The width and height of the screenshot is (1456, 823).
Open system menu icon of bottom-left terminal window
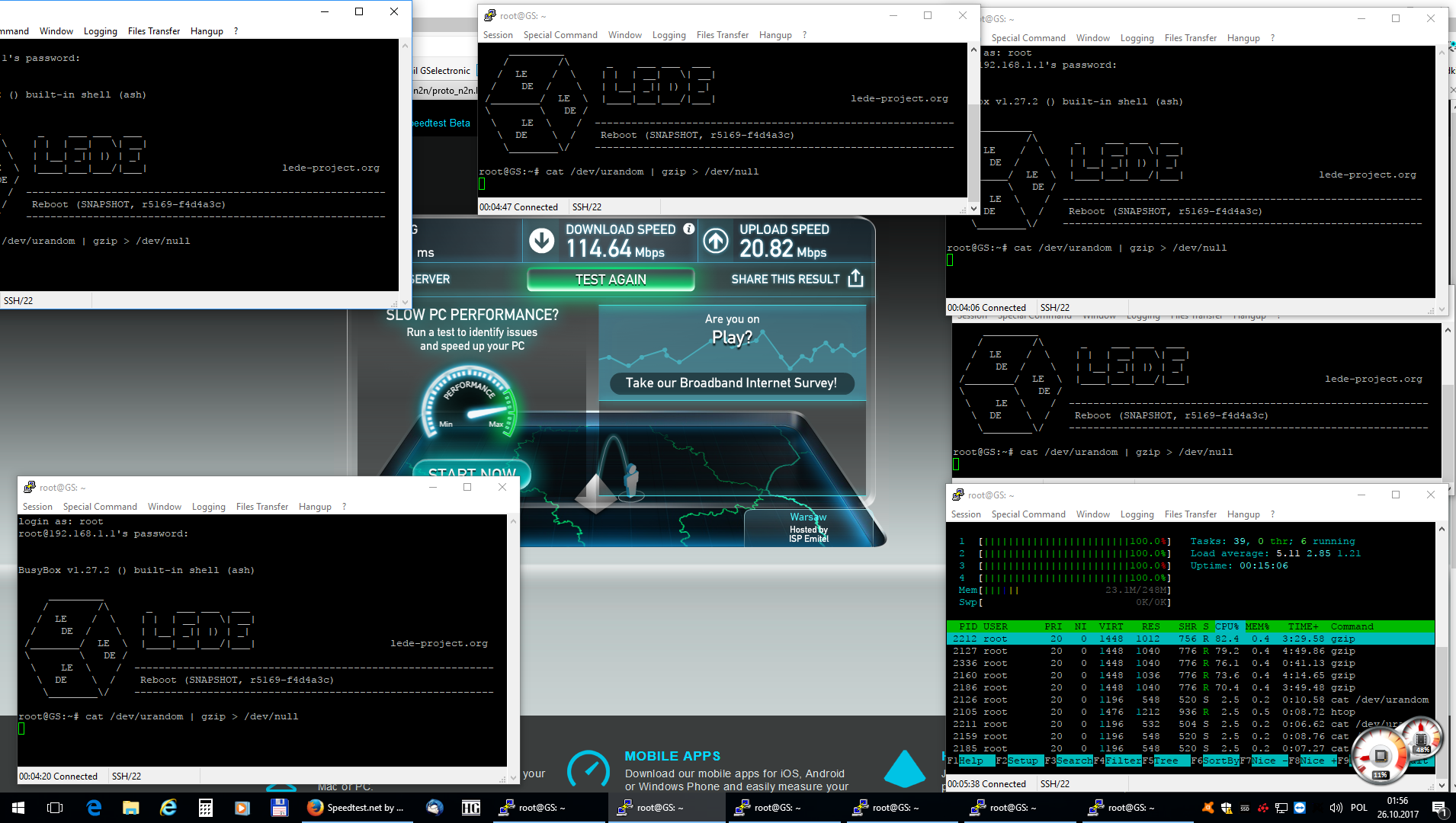(30, 487)
